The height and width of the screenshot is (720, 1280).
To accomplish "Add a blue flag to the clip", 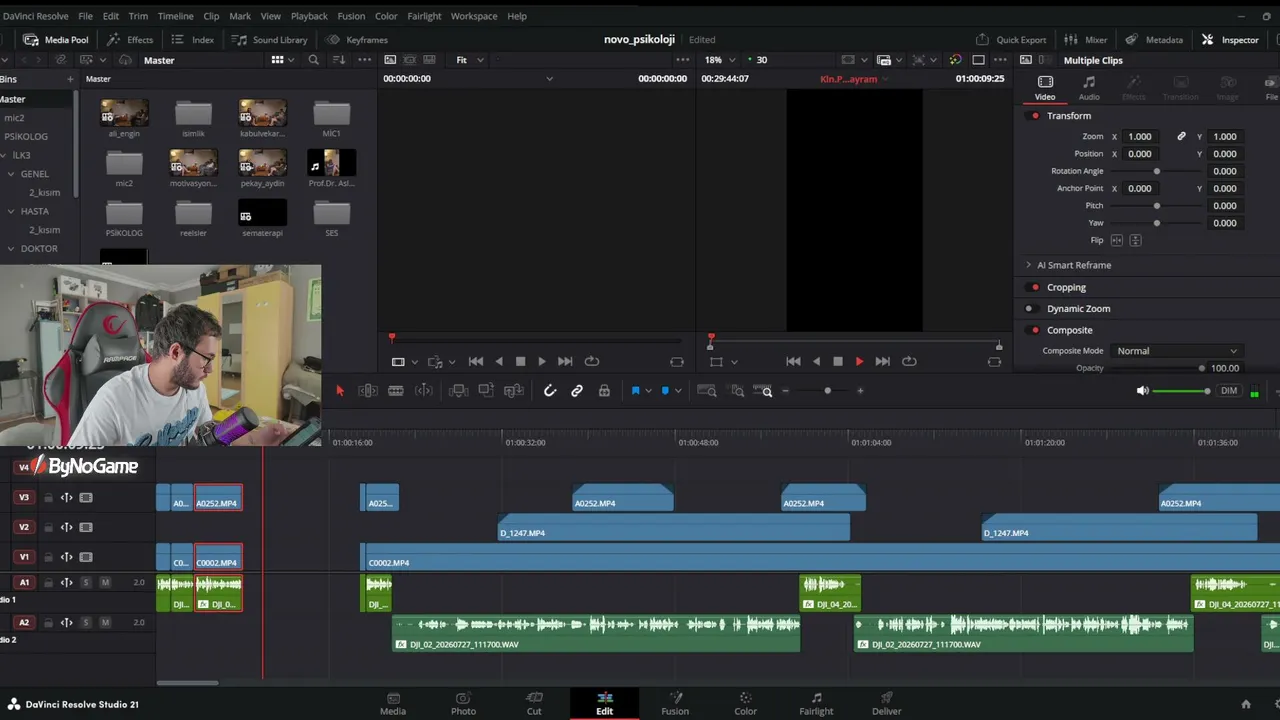I will point(635,391).
